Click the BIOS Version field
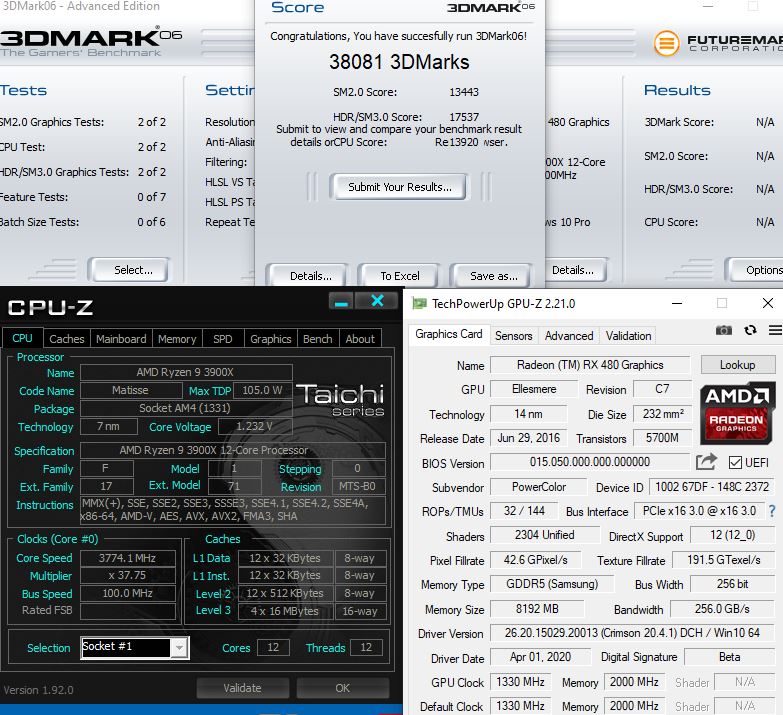783x715 pixels. coord(590,461)
